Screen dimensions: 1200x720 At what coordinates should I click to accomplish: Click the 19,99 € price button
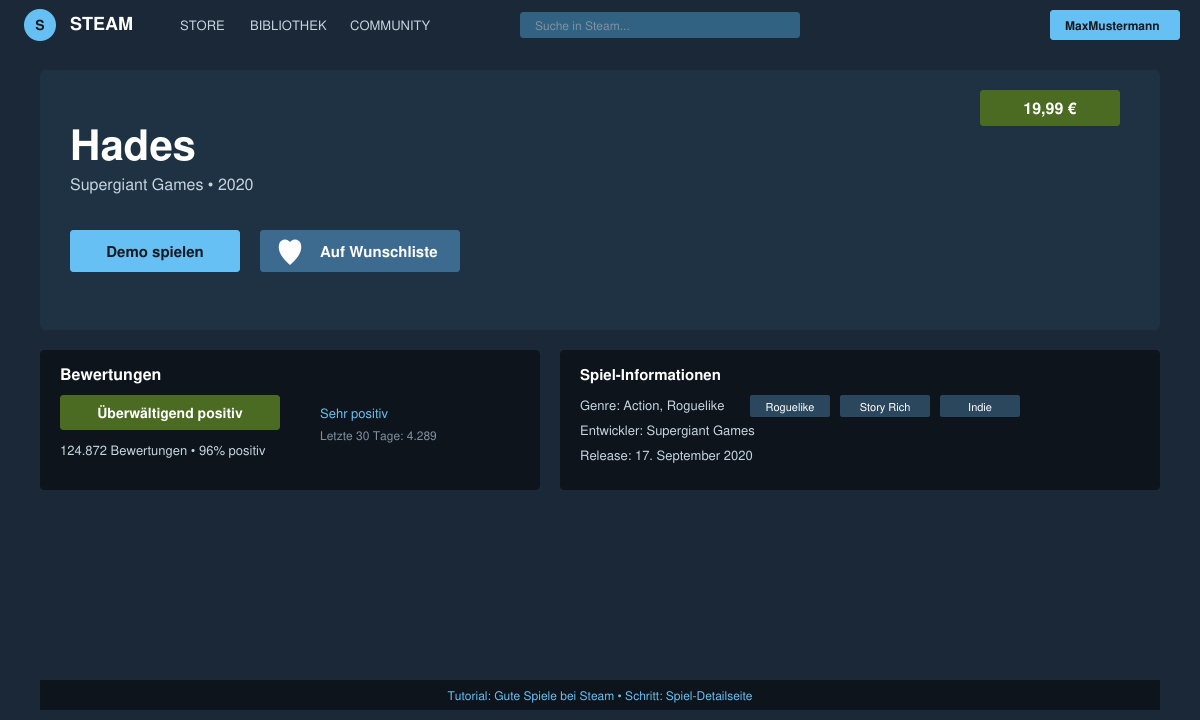click(x=1050, y=108)
